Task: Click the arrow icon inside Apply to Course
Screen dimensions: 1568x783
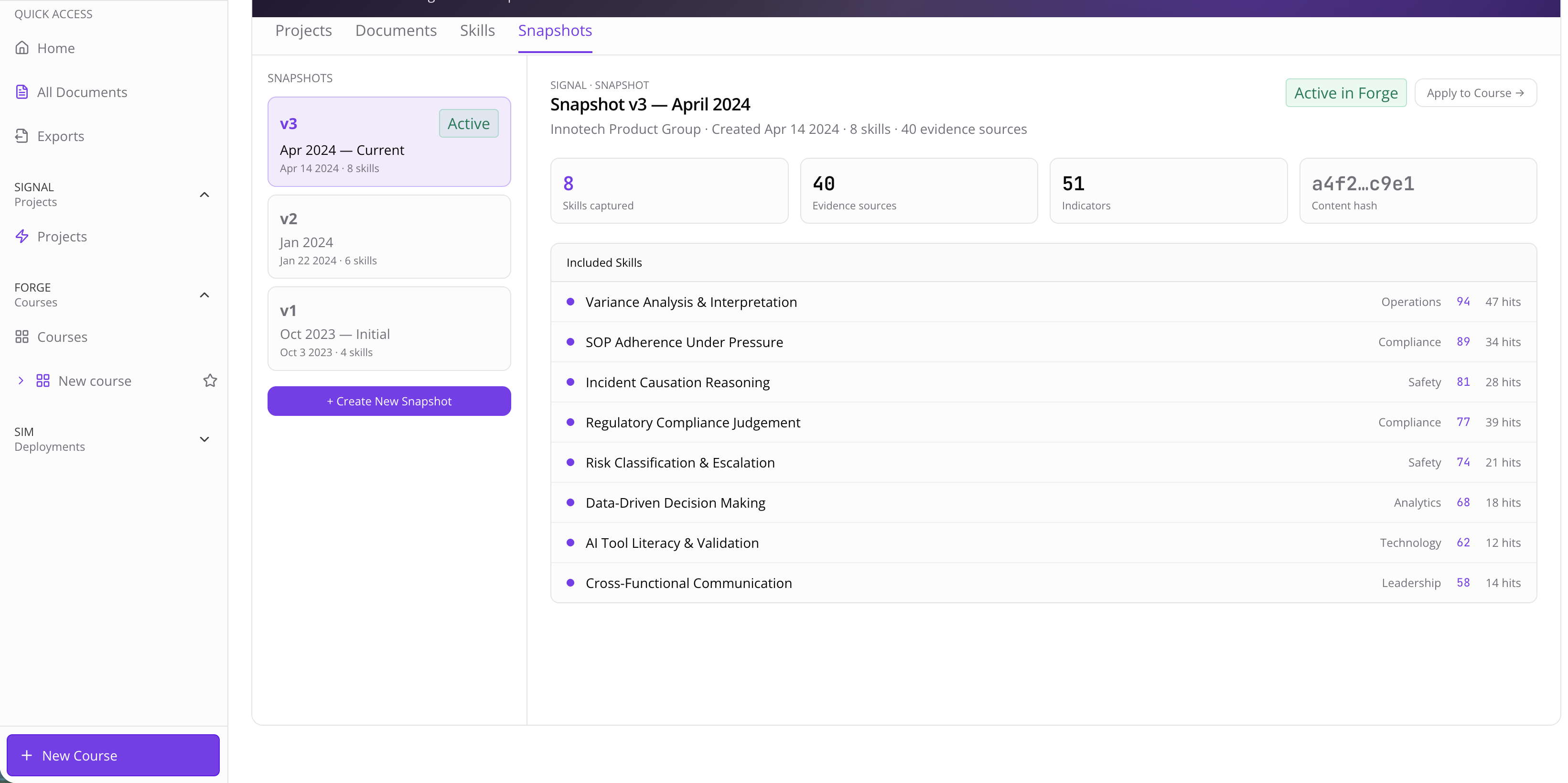Action: tap(1521, 93)
